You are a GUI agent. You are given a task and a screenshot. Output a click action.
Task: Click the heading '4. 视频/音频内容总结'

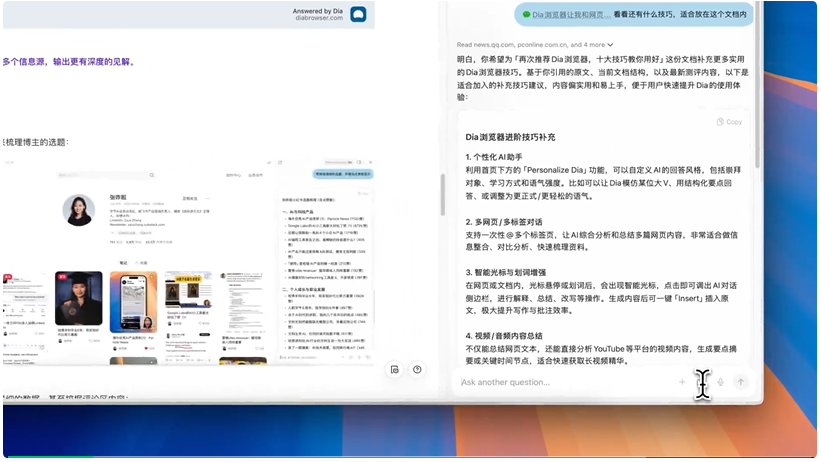point(504,336)
